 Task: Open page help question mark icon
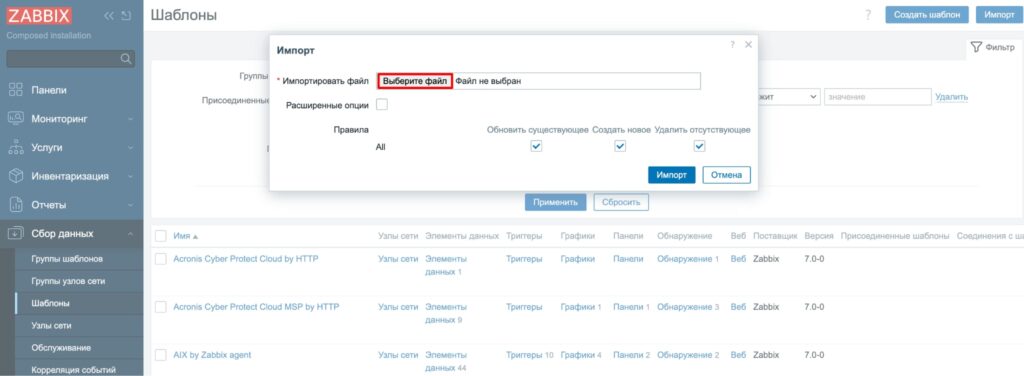coord(868,15)
